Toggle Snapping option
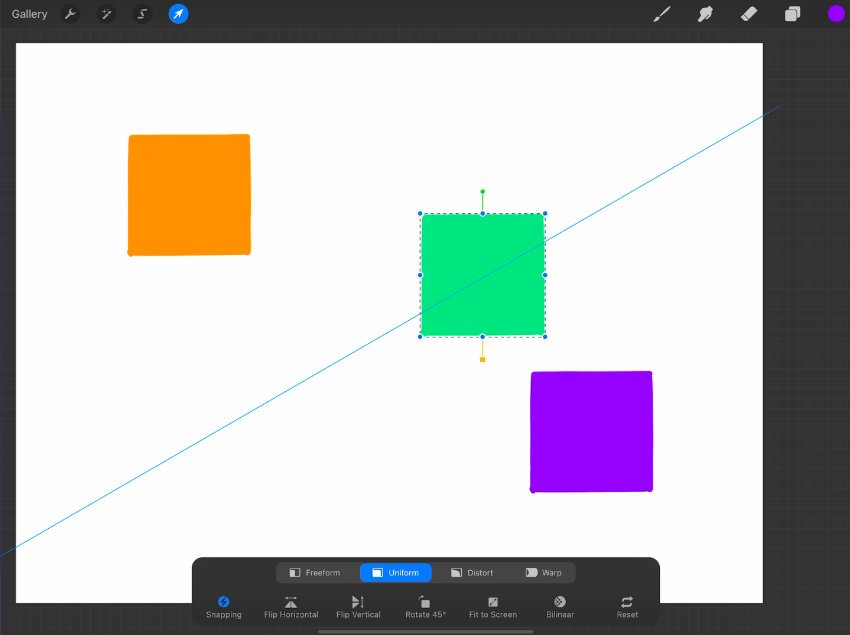The height and width of the screenshot is (635, 850). [x=223, y=607]
